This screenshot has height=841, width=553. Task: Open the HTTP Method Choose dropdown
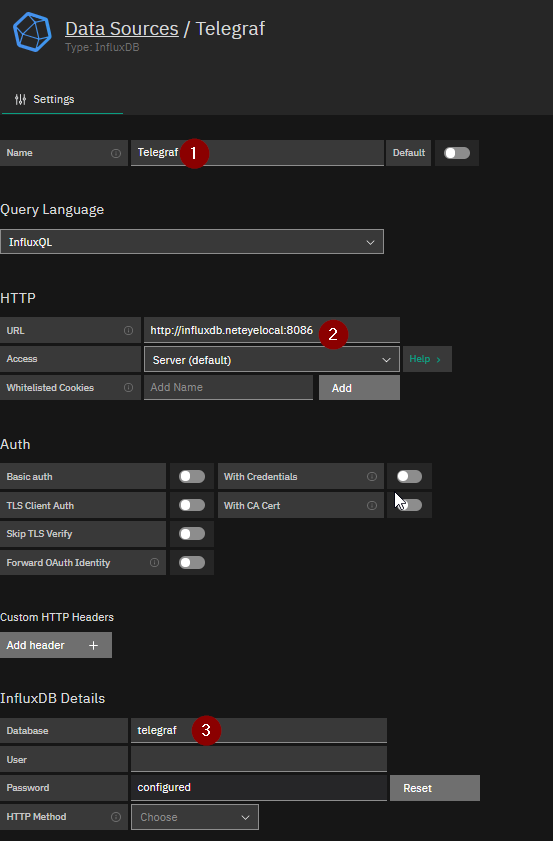[195, 817]
